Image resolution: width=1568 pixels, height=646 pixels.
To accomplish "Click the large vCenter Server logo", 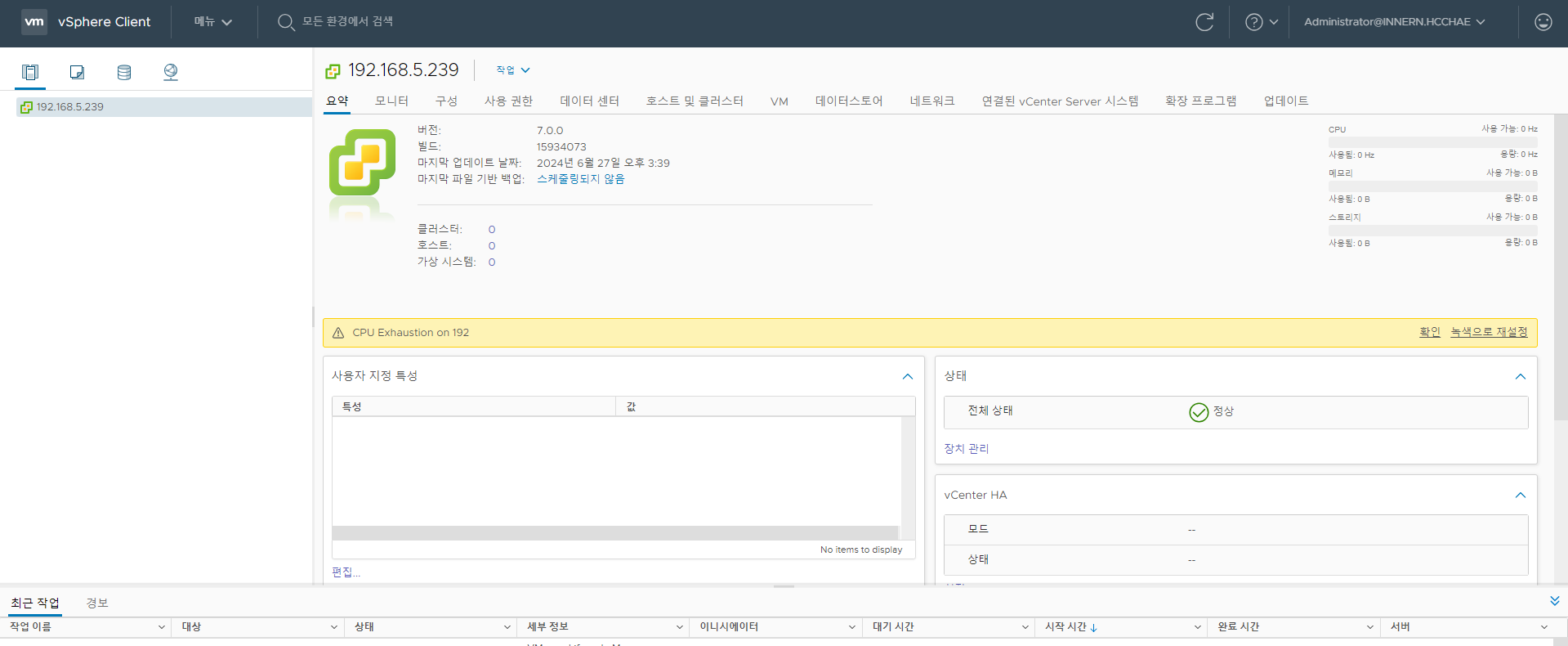I will point(362,163).
